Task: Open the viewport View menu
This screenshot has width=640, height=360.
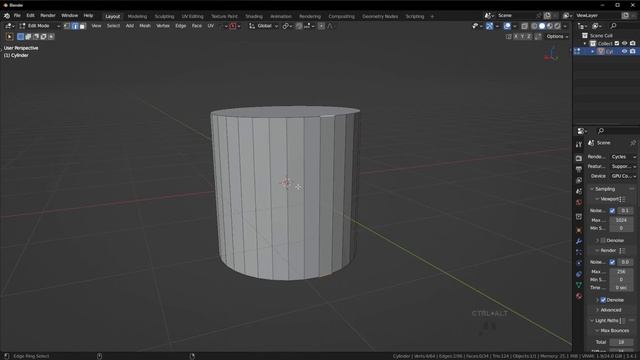Action: pos(96,26)
